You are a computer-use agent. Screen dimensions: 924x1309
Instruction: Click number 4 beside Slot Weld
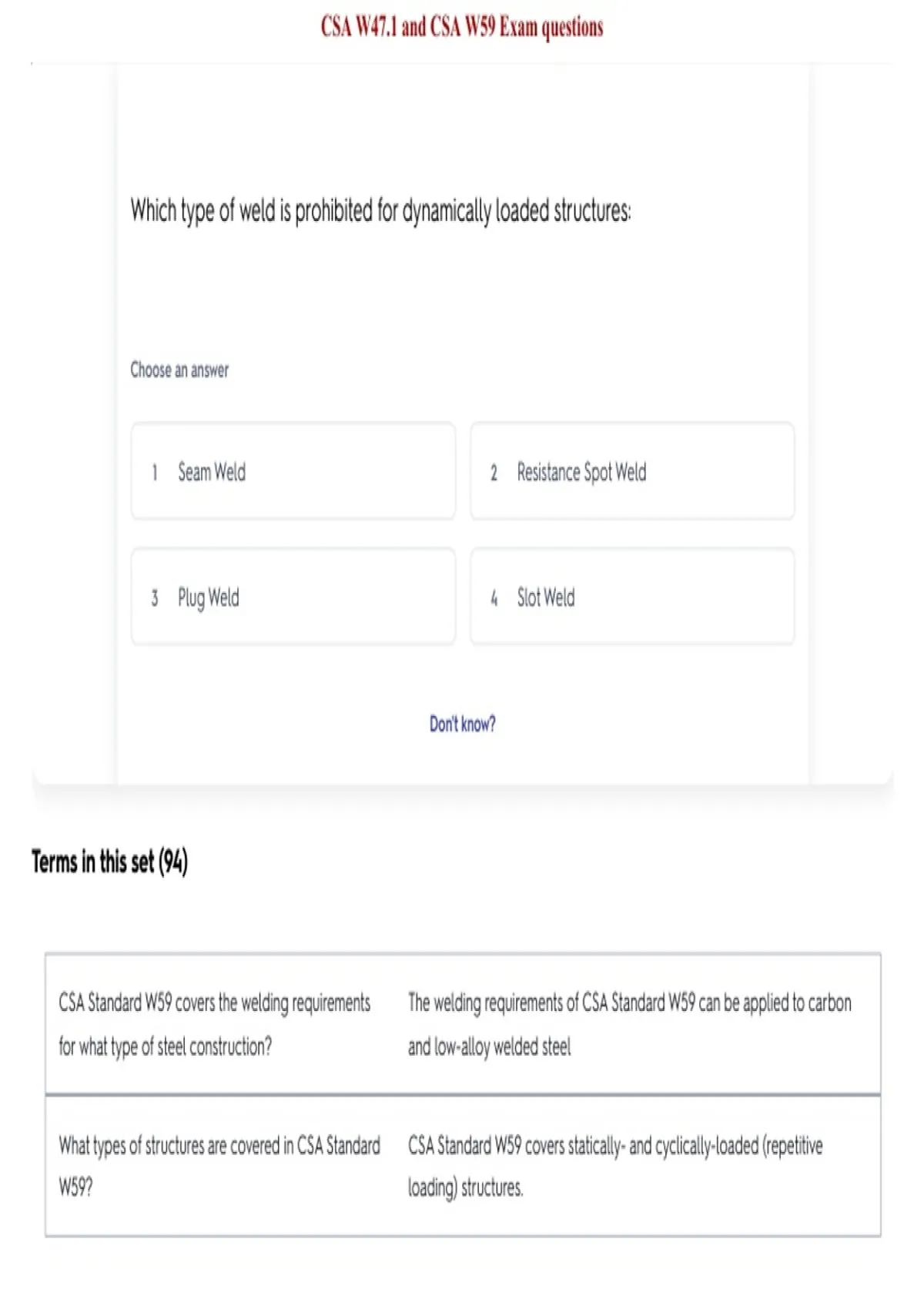pos(494,598)
